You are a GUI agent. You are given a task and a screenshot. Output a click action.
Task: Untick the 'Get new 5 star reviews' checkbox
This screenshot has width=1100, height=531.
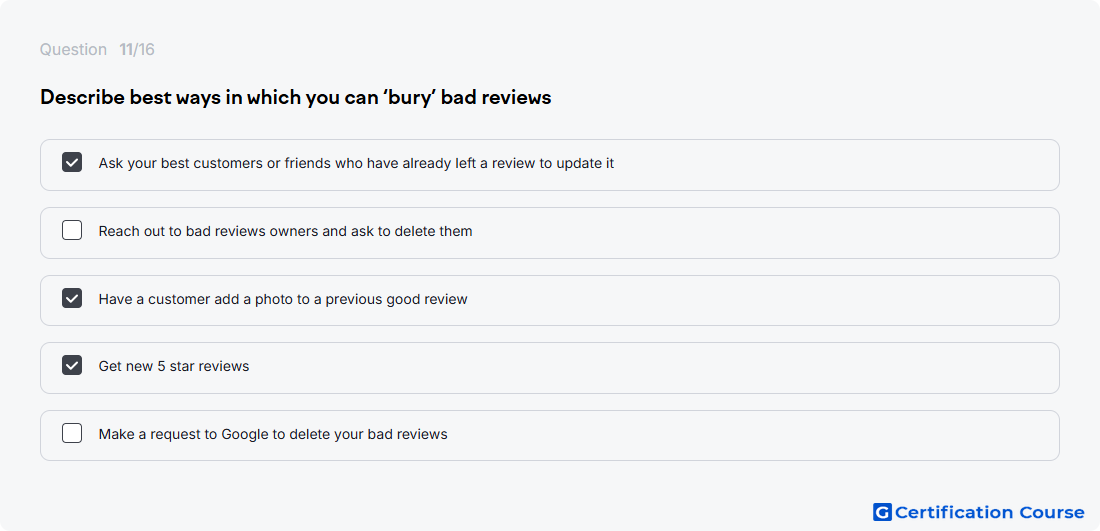tap(72, 366)
